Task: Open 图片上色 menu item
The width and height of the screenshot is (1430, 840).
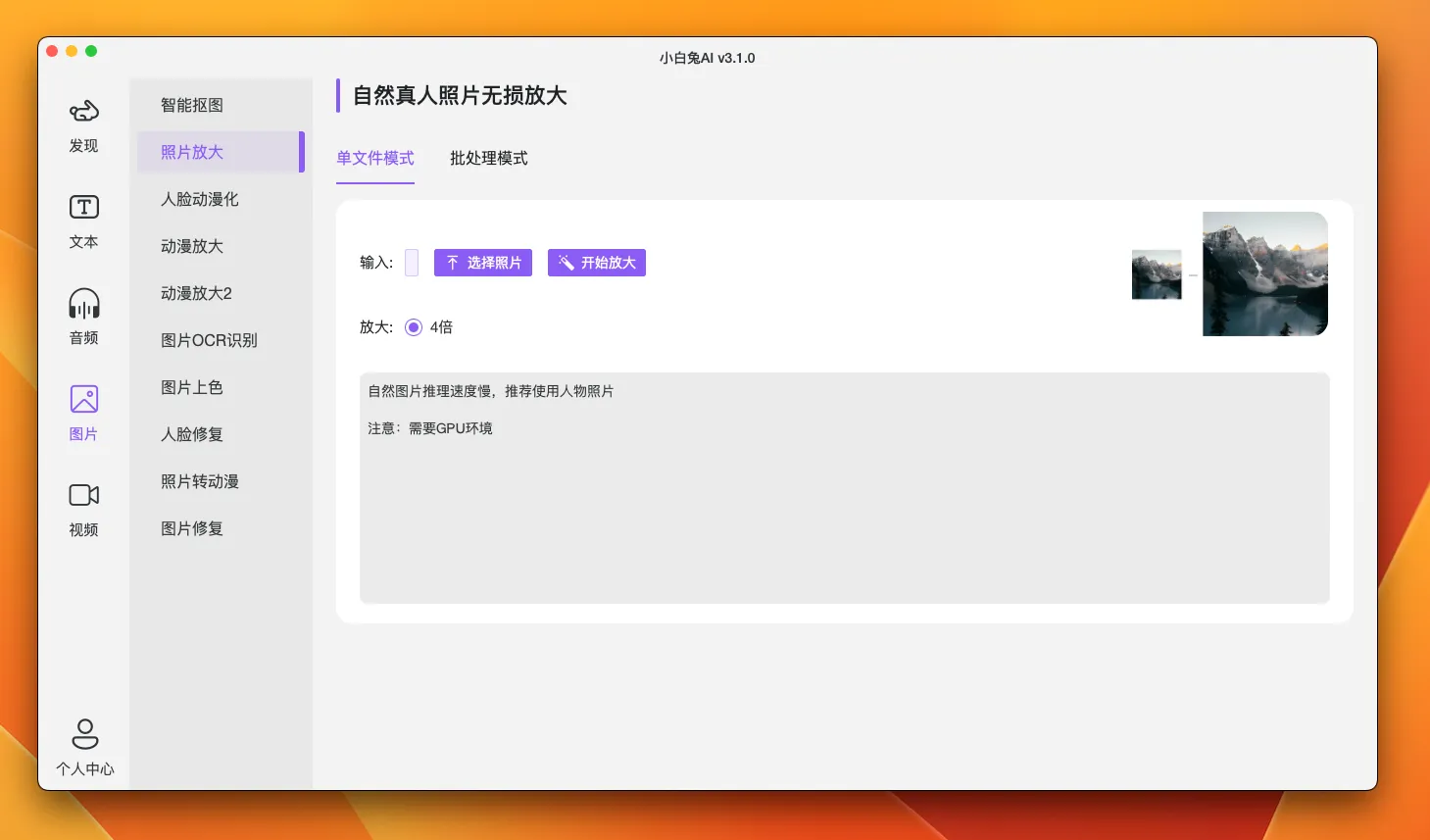Action: click(x=221, y=387)
